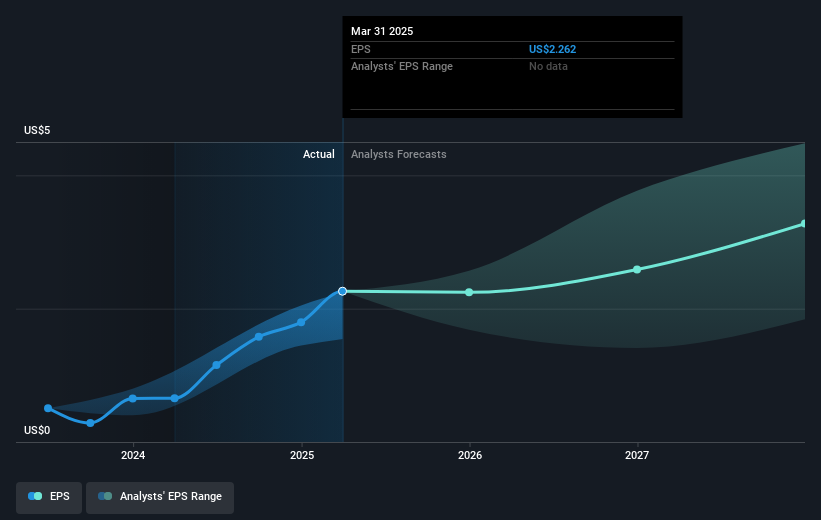
Task: Click the "Analysts' EPS Range" tooltip row label
Action: tap(402, 67)
